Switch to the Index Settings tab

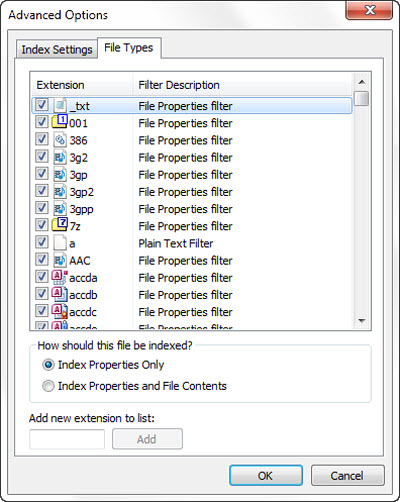point(57,50)
